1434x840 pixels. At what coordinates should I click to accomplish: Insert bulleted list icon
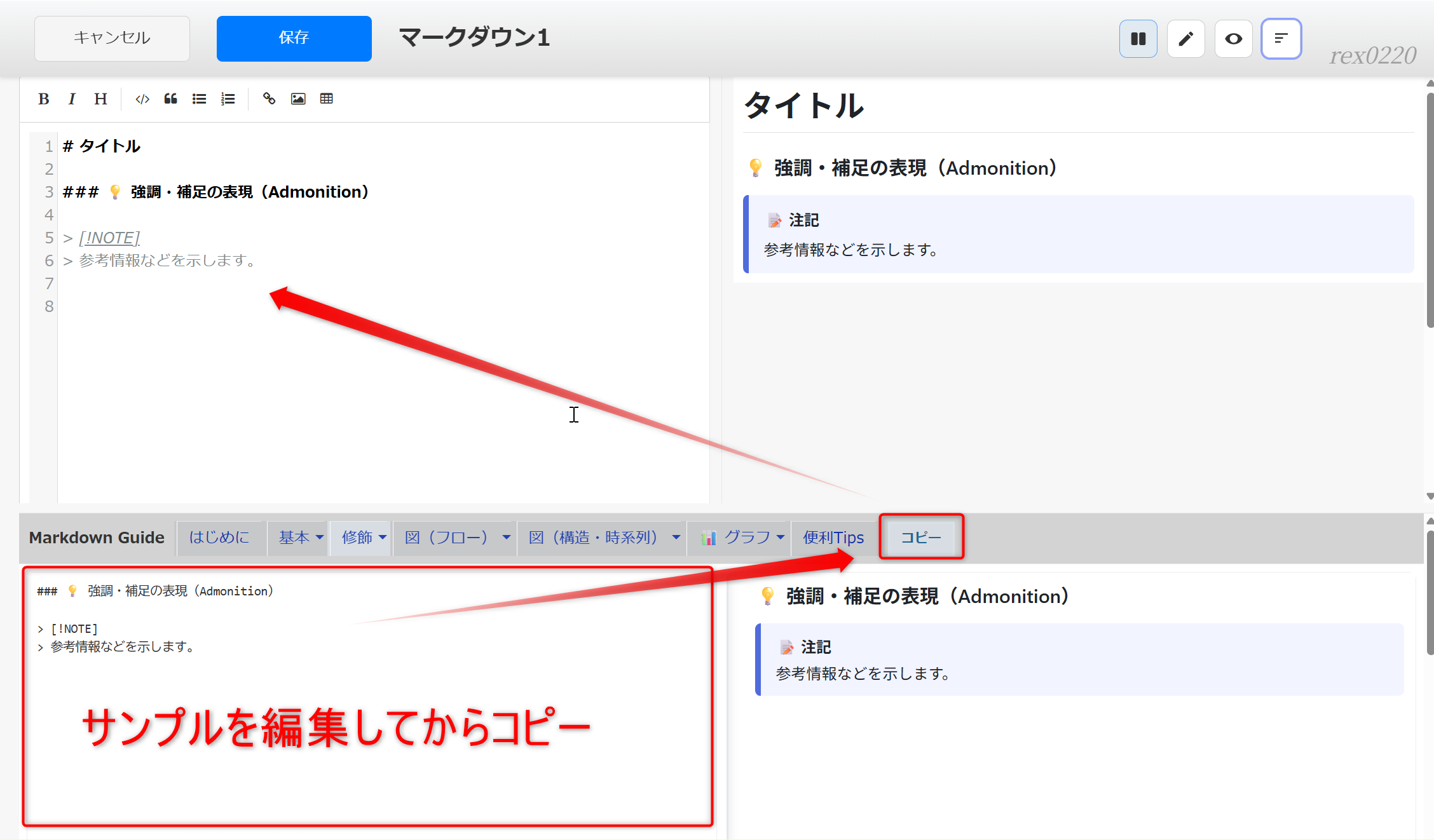point(199,99)
